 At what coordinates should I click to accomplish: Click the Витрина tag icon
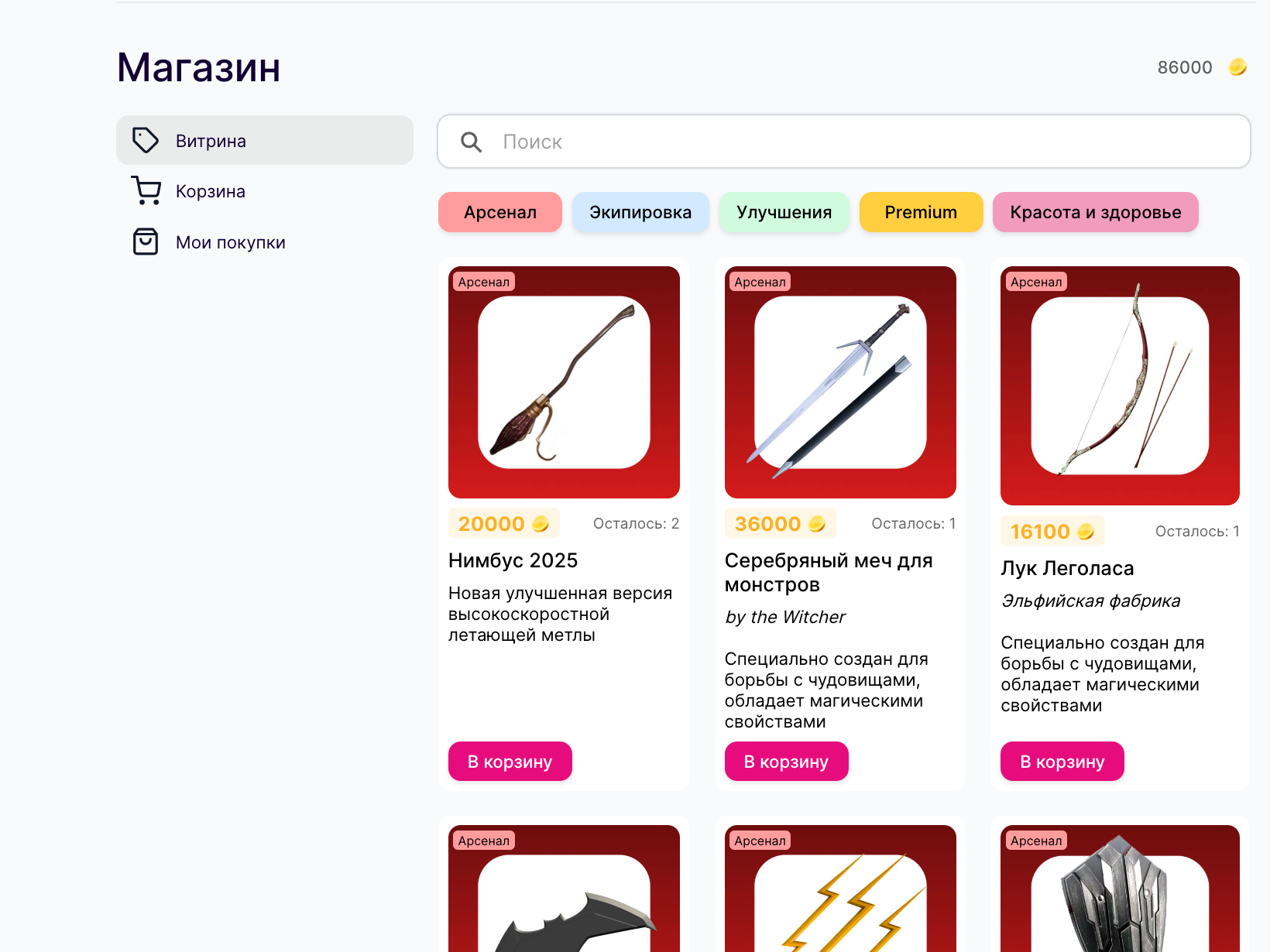145,140
